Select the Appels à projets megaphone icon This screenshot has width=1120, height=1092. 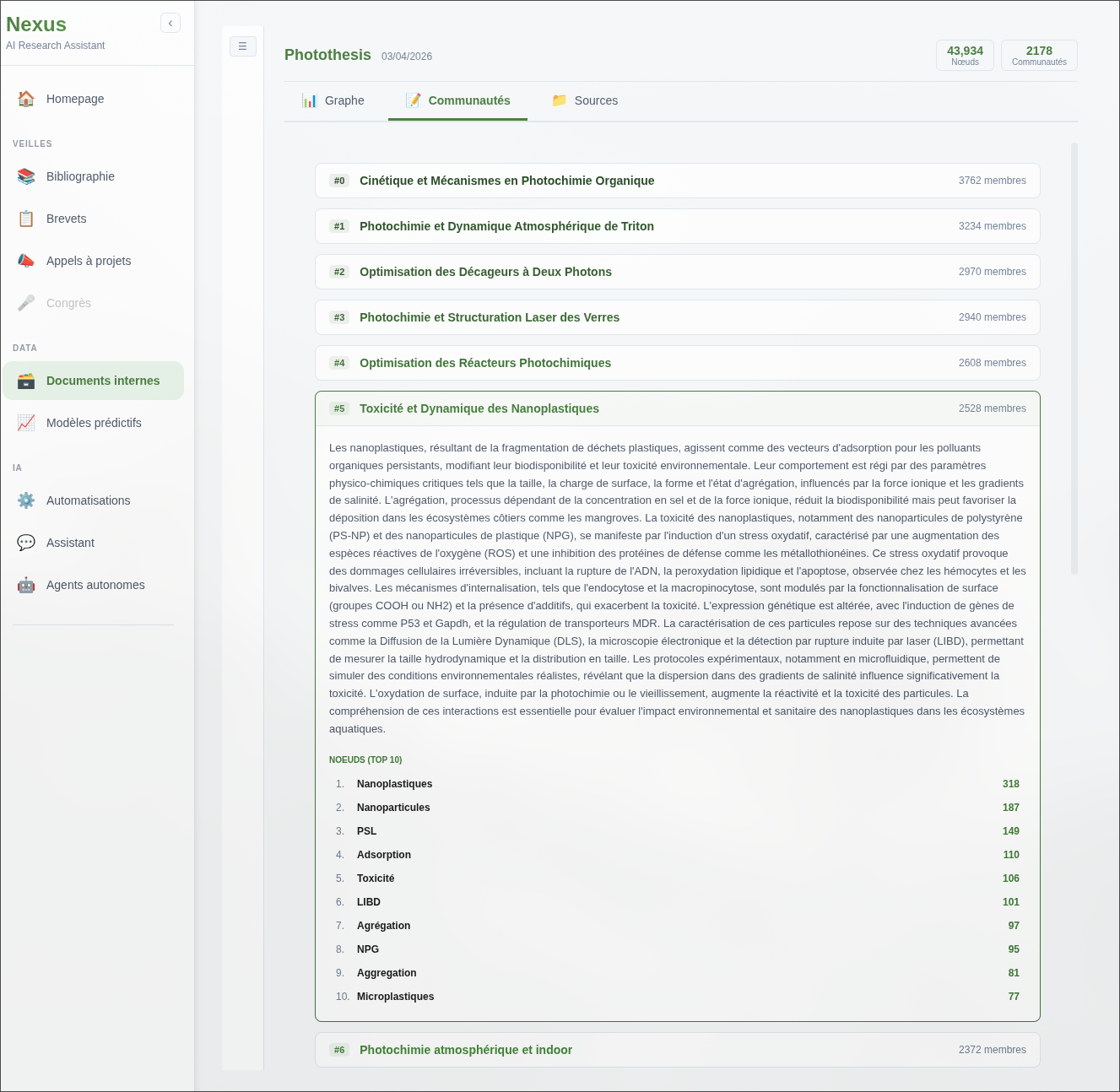pos(26,261)
